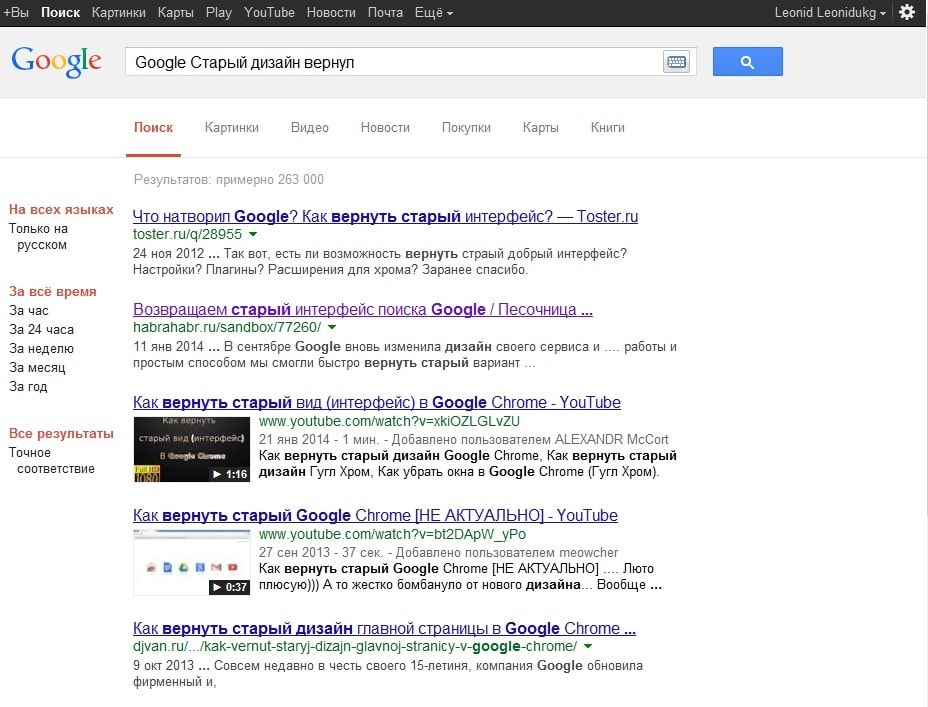Switch to the Карты results tab
Viewport: 928px width, 707px height.
[x=540, y=128]
